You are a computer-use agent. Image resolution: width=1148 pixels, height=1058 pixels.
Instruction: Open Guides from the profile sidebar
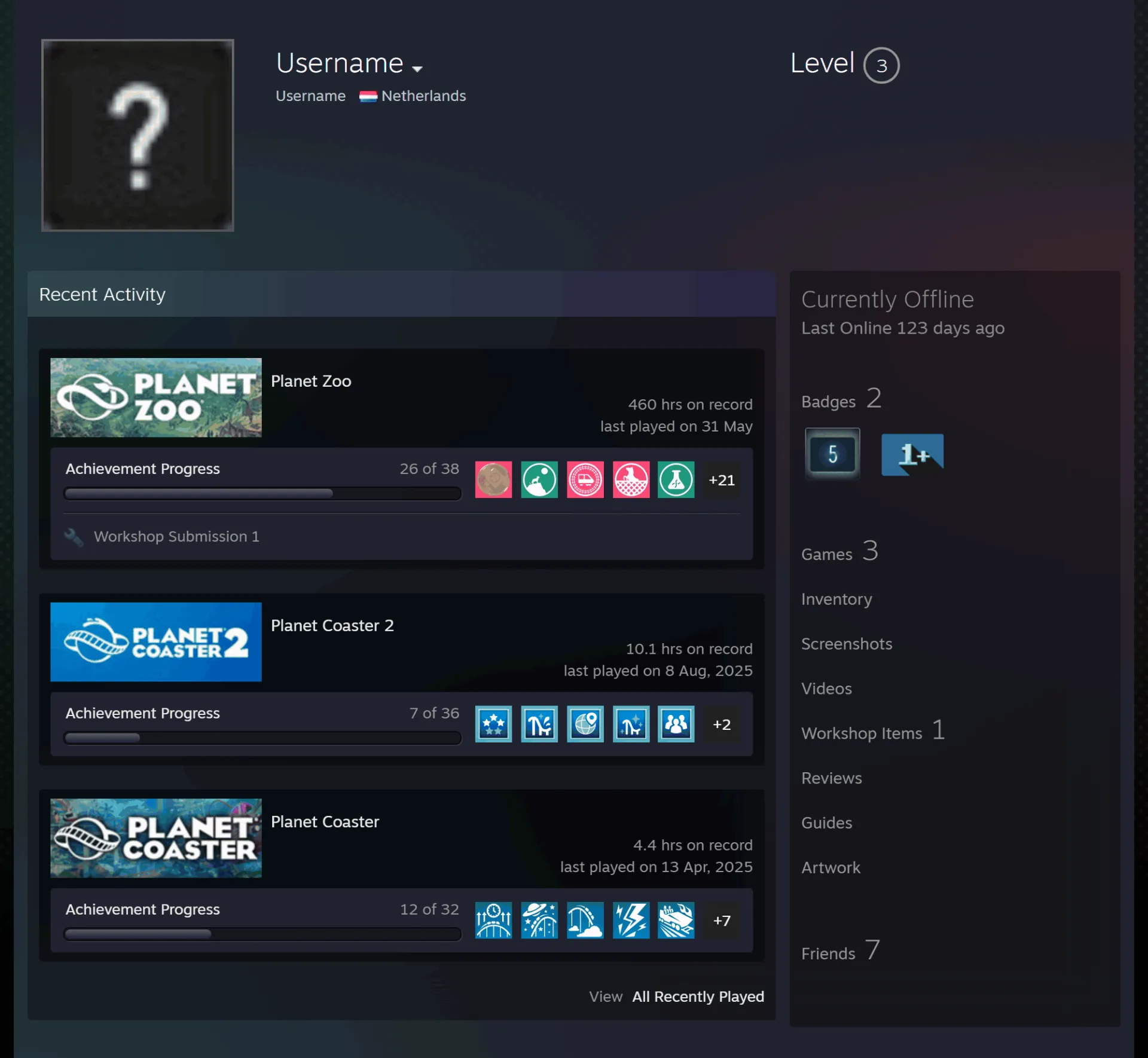click(826, 823)
